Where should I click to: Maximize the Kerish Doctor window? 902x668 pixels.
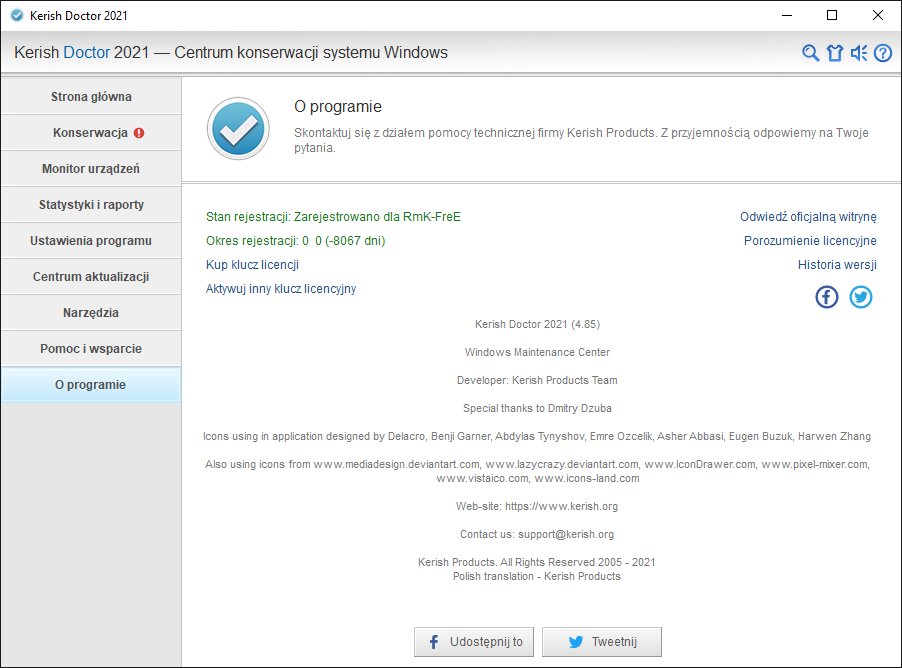pos(832,16)
